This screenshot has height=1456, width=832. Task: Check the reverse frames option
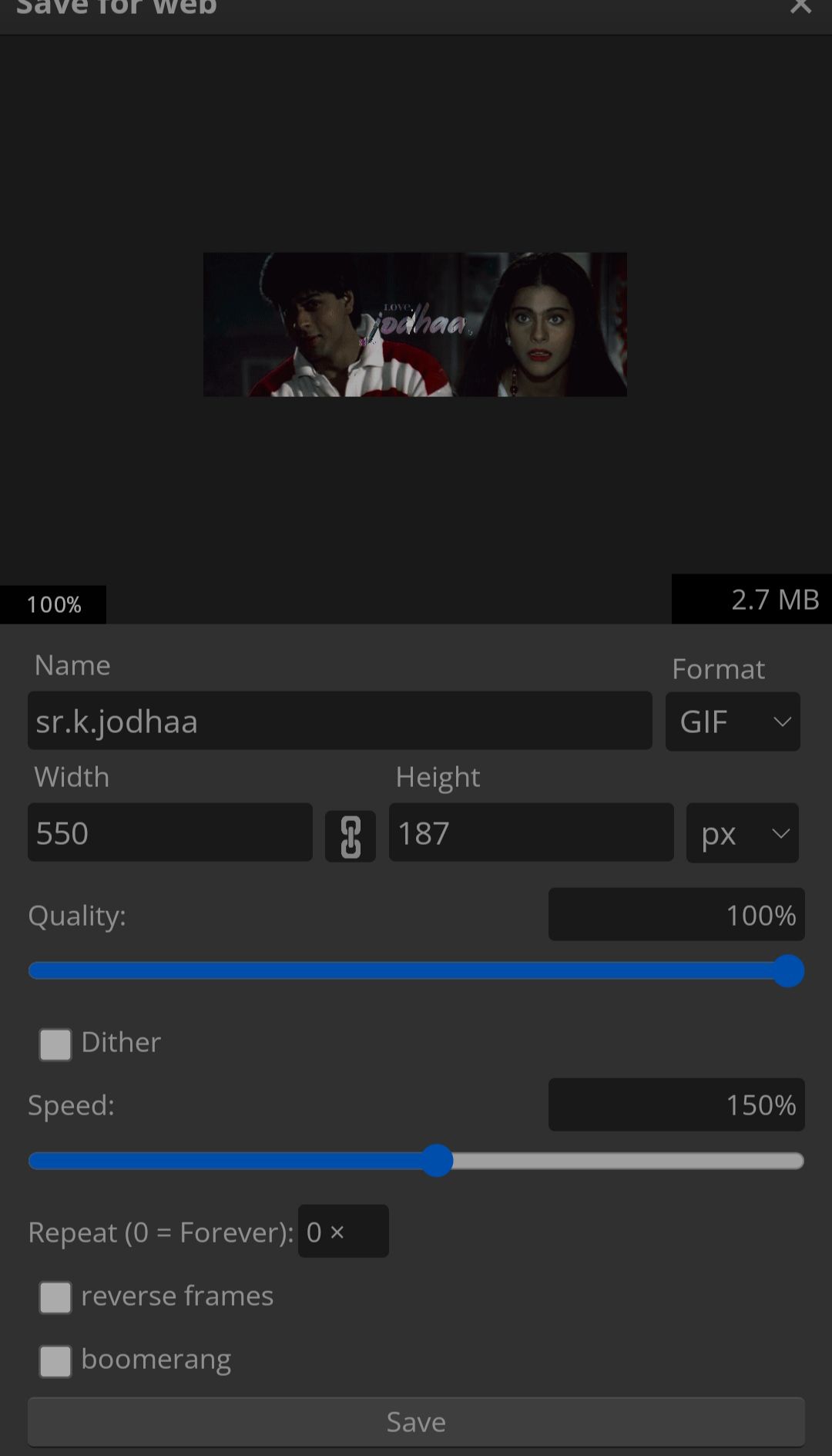(x=55, y=1297)
